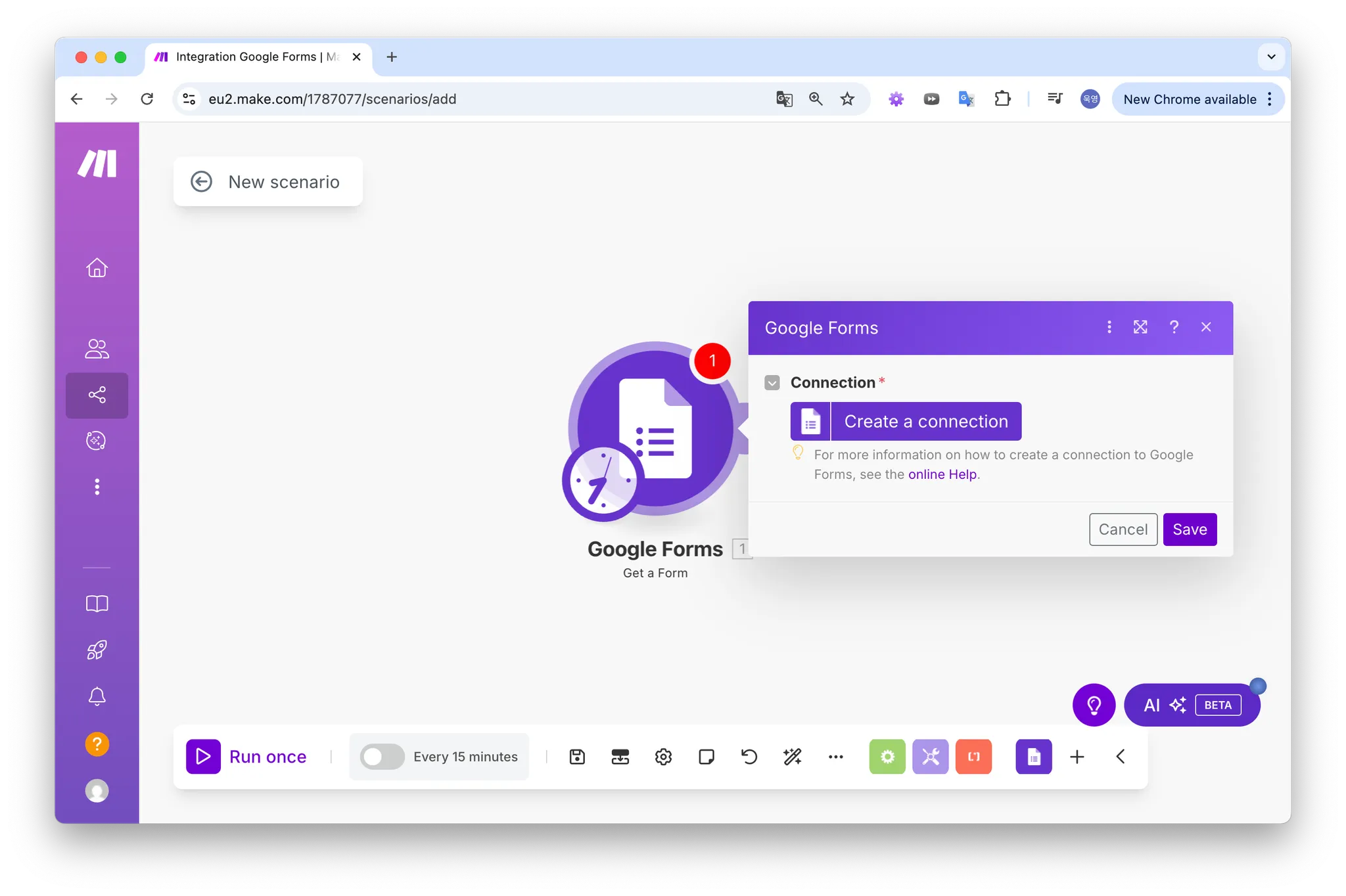Viewport: 1346px width, 896px height.
Task: Go to Organization home icon in sidebar
Action: (x=97, y=268)
